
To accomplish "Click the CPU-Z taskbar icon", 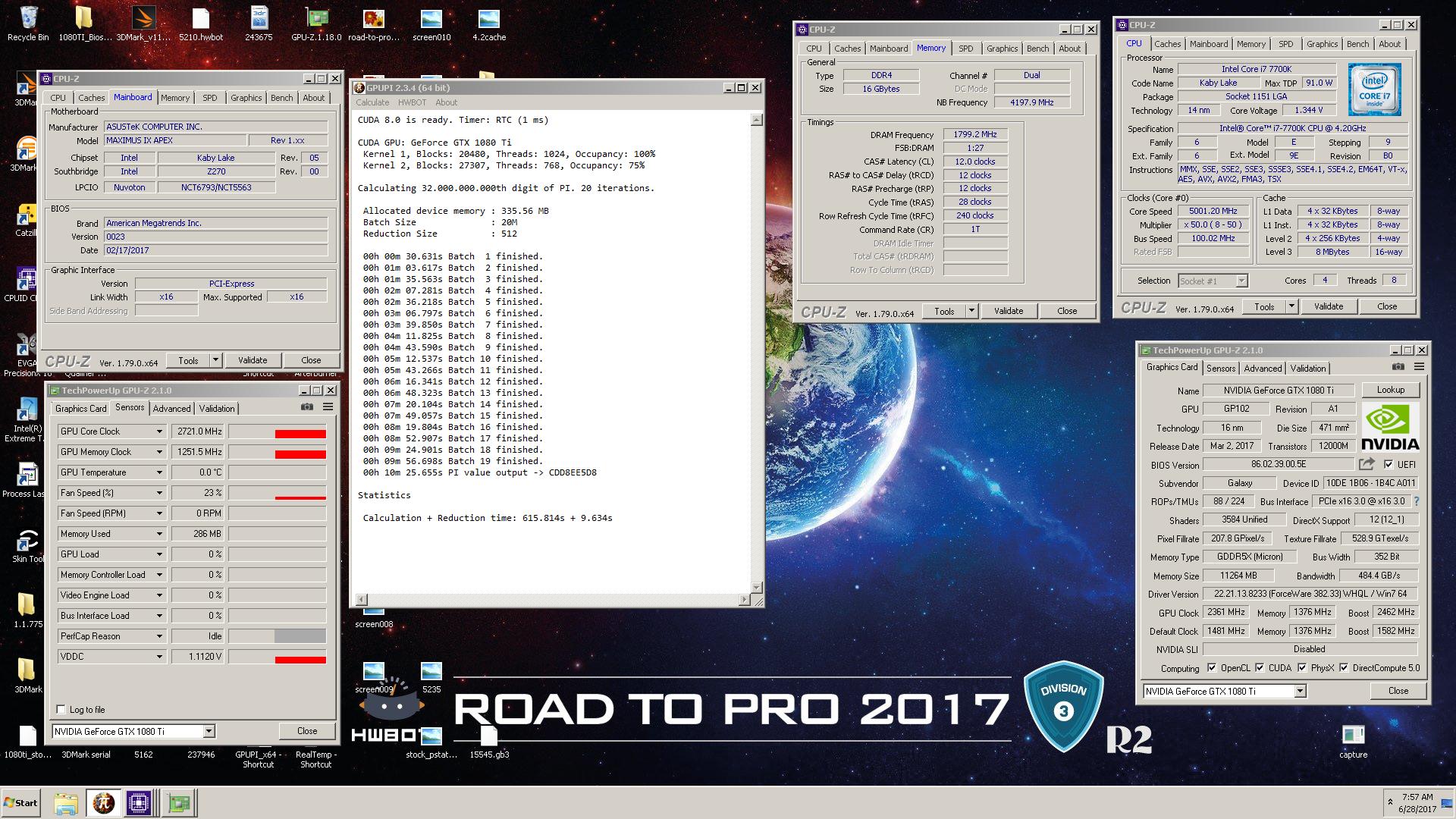I will pos(140,803).
